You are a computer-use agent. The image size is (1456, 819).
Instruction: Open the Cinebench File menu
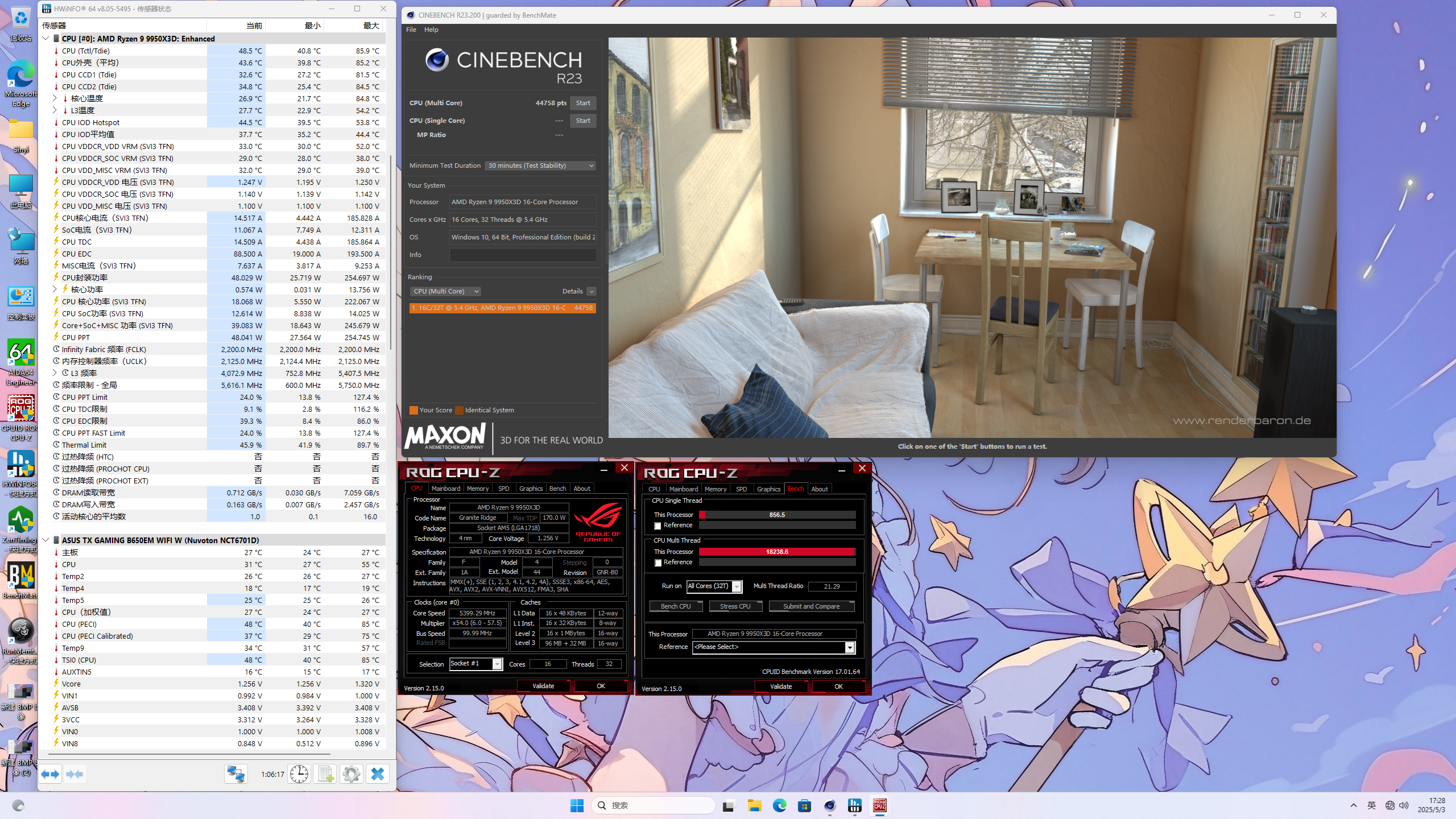411,30
